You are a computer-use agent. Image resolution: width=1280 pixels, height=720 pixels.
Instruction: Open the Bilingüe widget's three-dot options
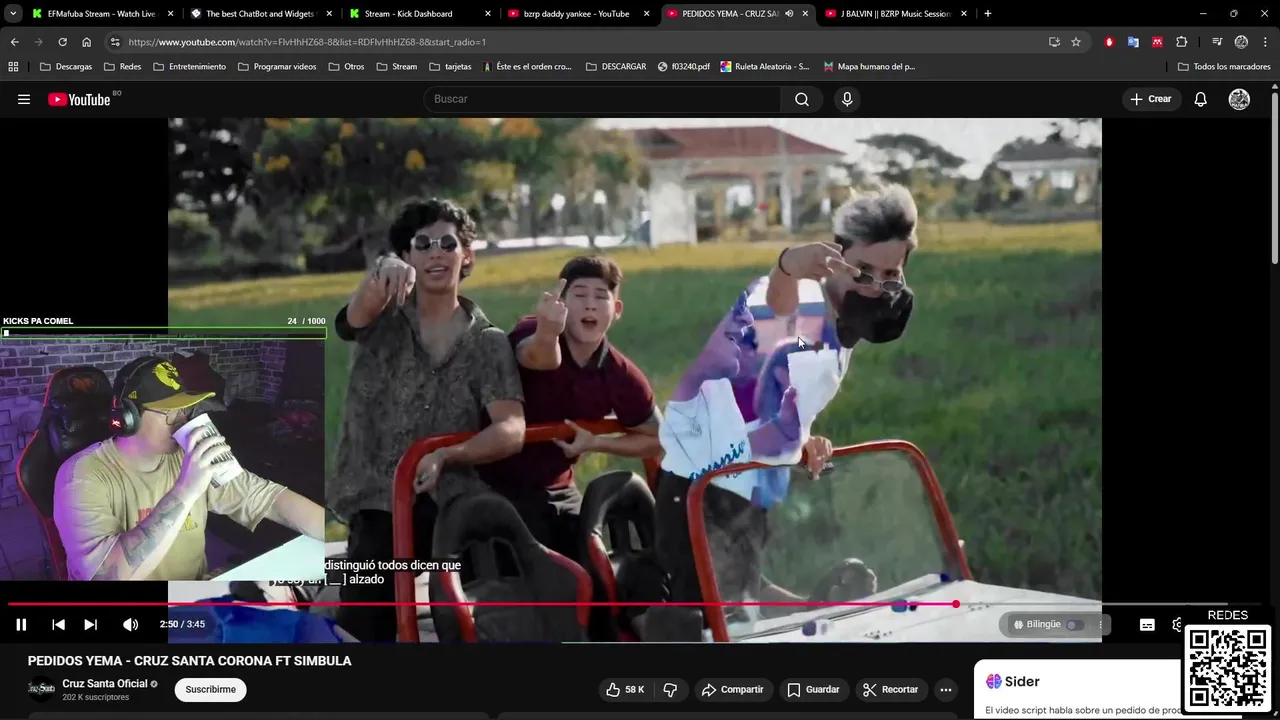click(x=1100, y=624)
